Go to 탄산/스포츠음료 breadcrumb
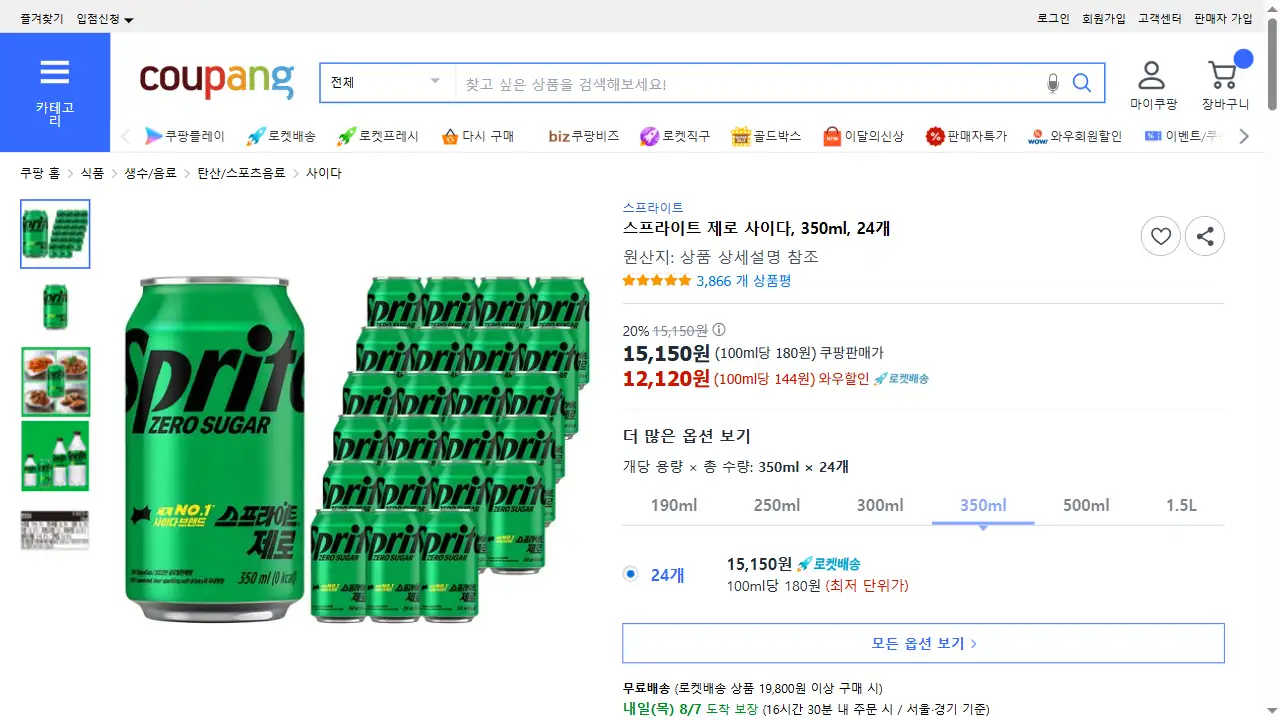Image resolution: width=1280 pixels, height=720 pixels. coord(241,173)
